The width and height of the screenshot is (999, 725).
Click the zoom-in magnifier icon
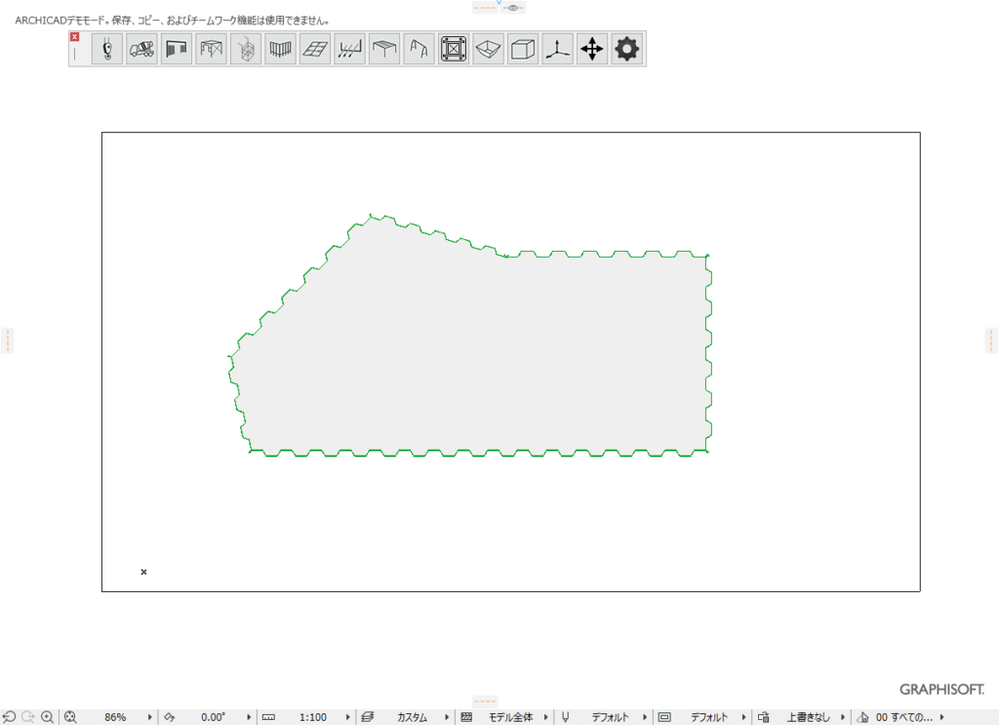(x=47, y=717)
